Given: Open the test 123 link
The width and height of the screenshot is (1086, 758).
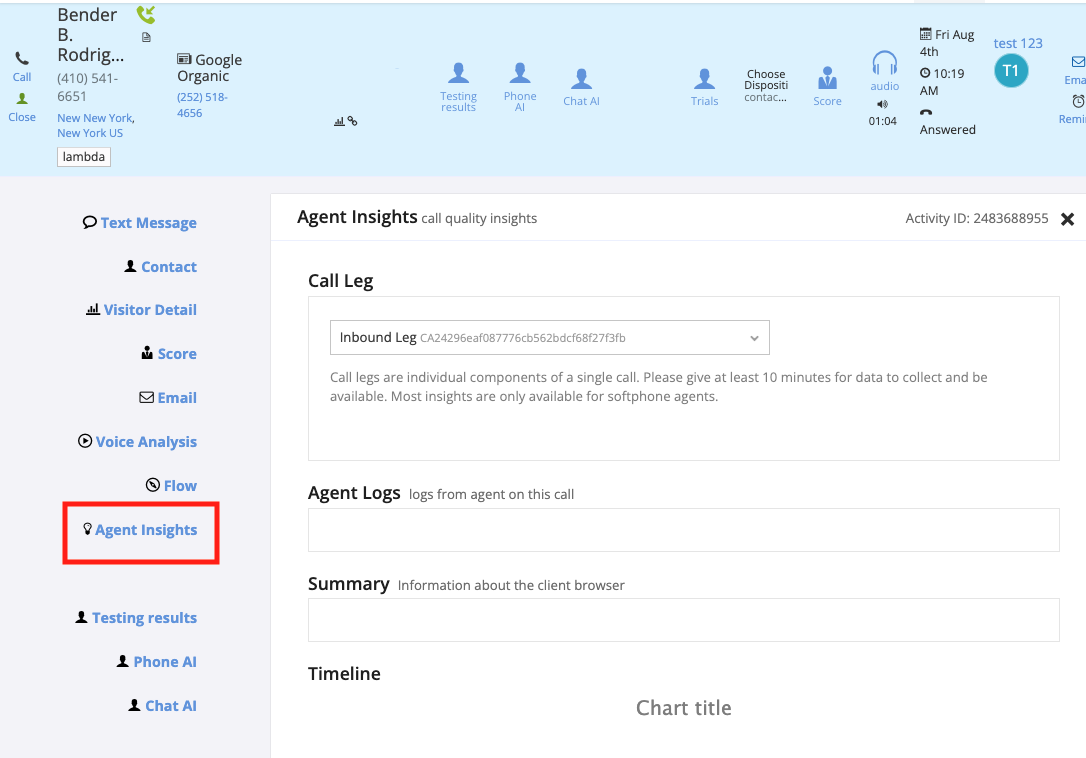Looking at the screenshot, I should (x=1017, y=43).
